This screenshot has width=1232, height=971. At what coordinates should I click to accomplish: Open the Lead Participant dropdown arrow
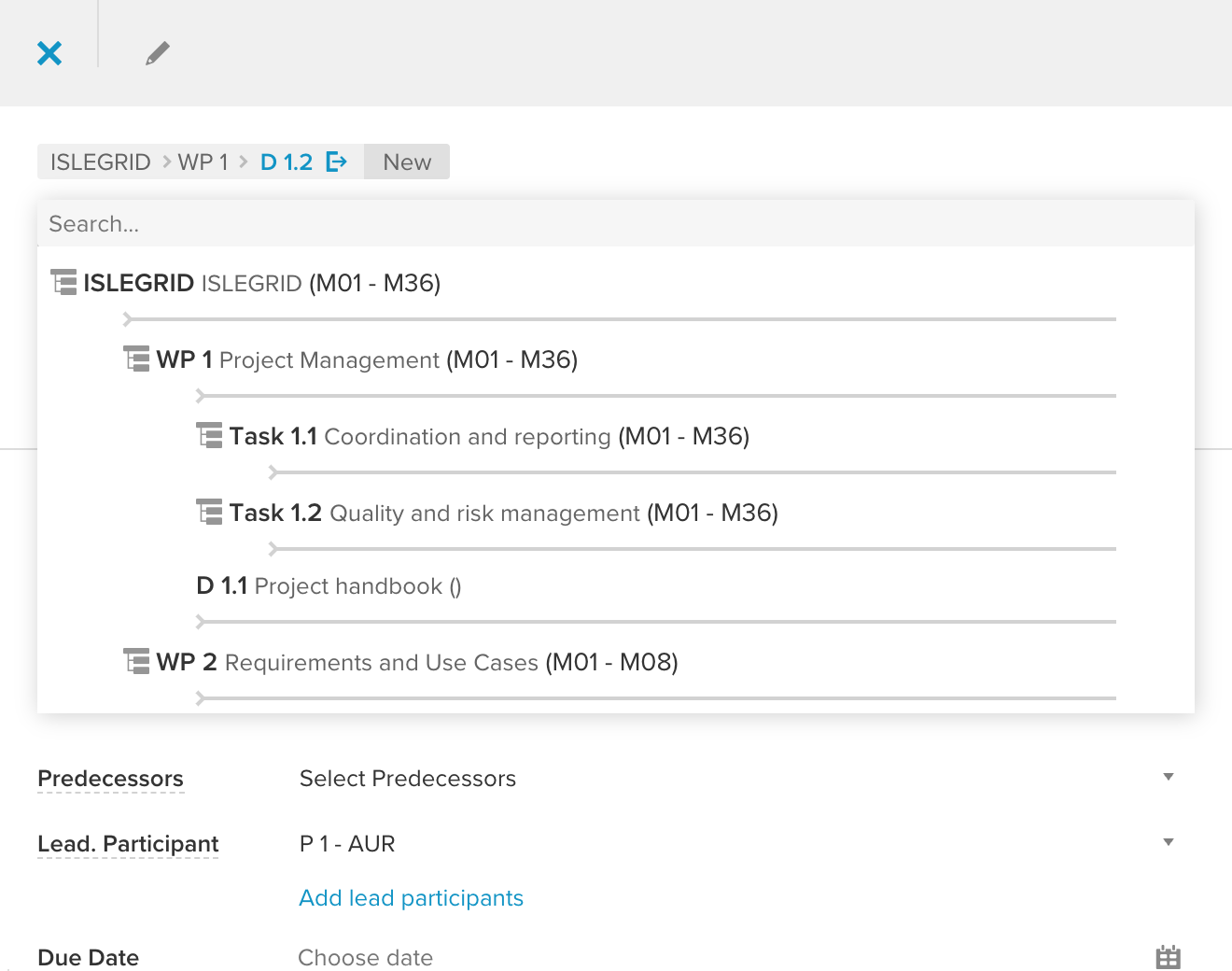[1168, 842]
